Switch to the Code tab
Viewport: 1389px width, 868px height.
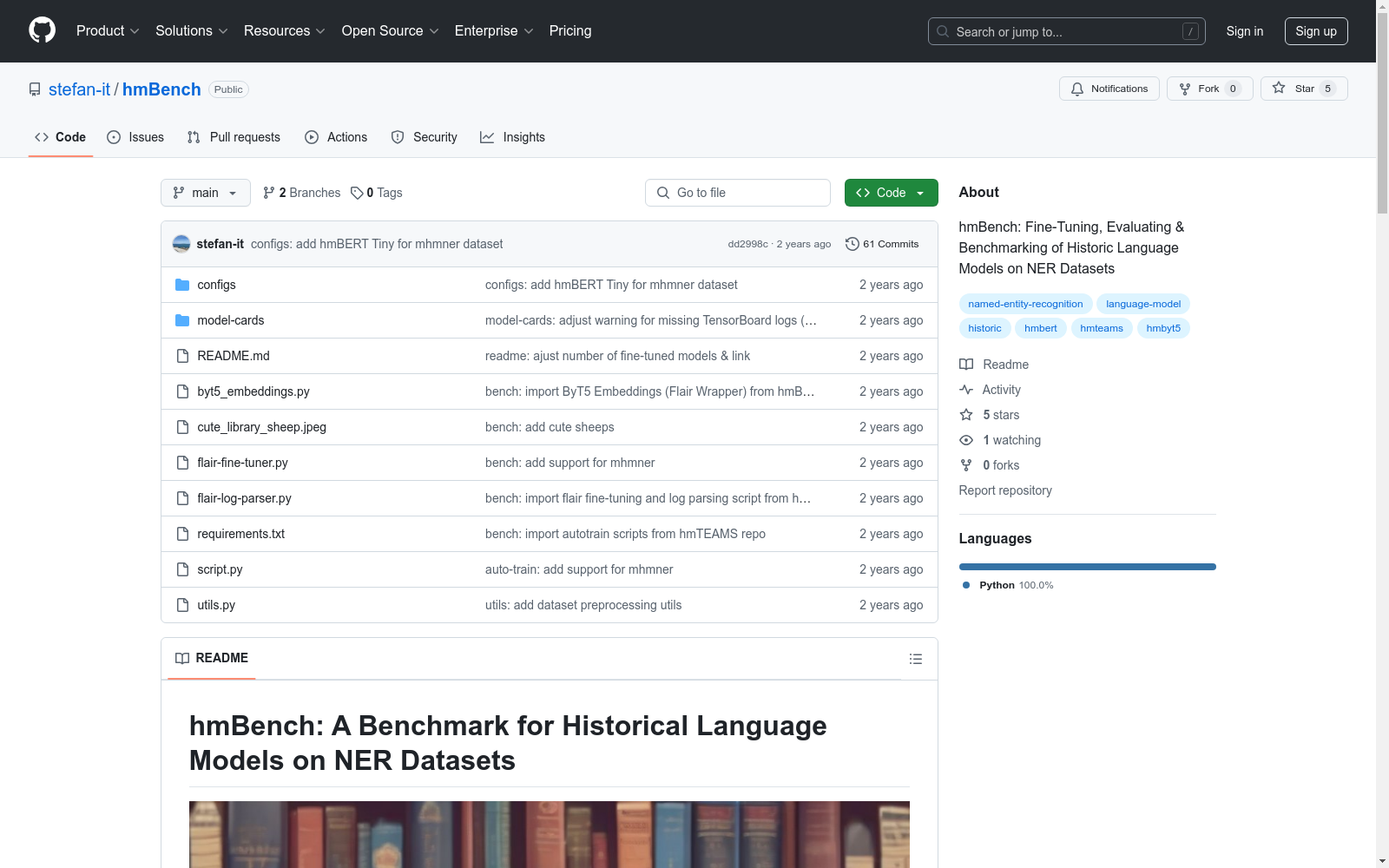click(x=61, y=137)
